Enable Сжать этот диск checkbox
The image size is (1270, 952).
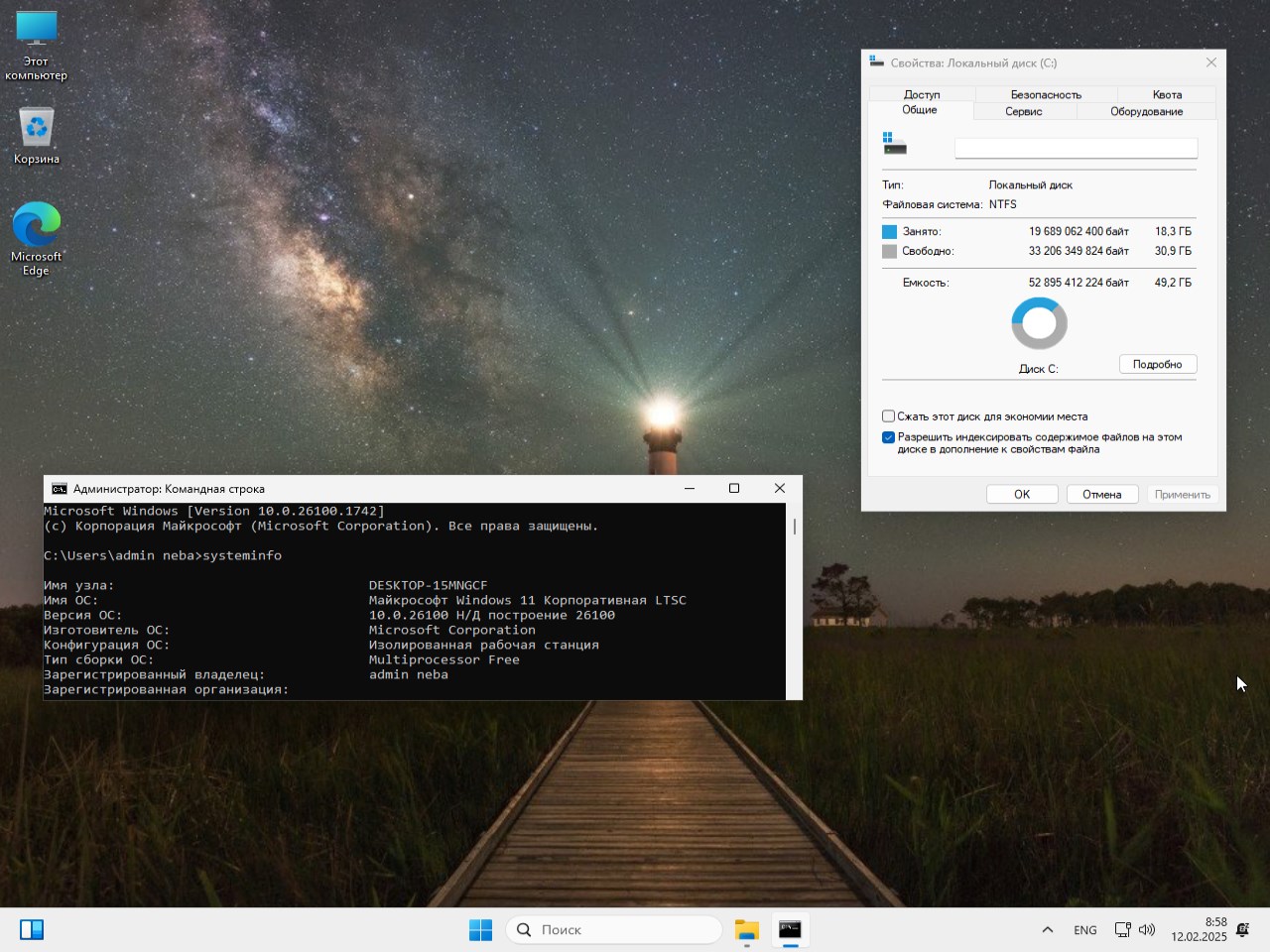point(889,416)
